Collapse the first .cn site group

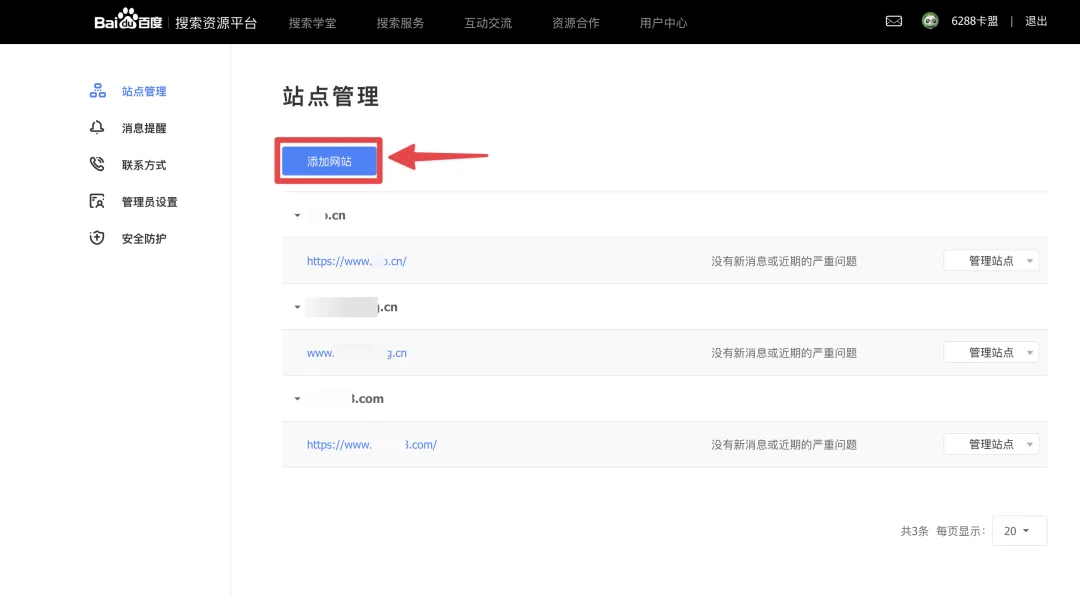tap(297, 215)
